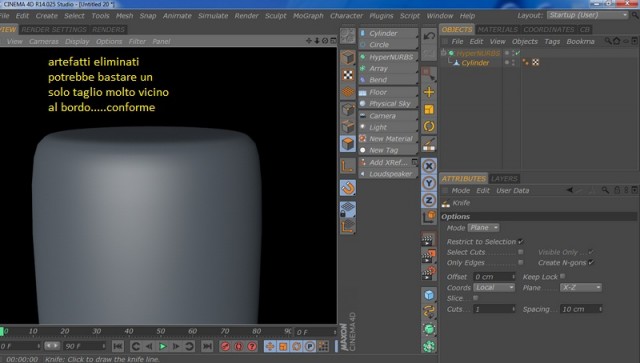Click the Physical Sky command button
The height and width of the screenshot is (363, 640).
click(388, 104)
